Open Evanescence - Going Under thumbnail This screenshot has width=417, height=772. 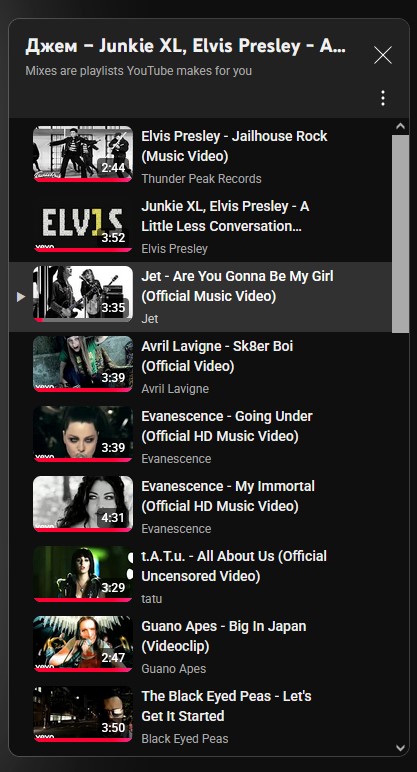(83, 434)
